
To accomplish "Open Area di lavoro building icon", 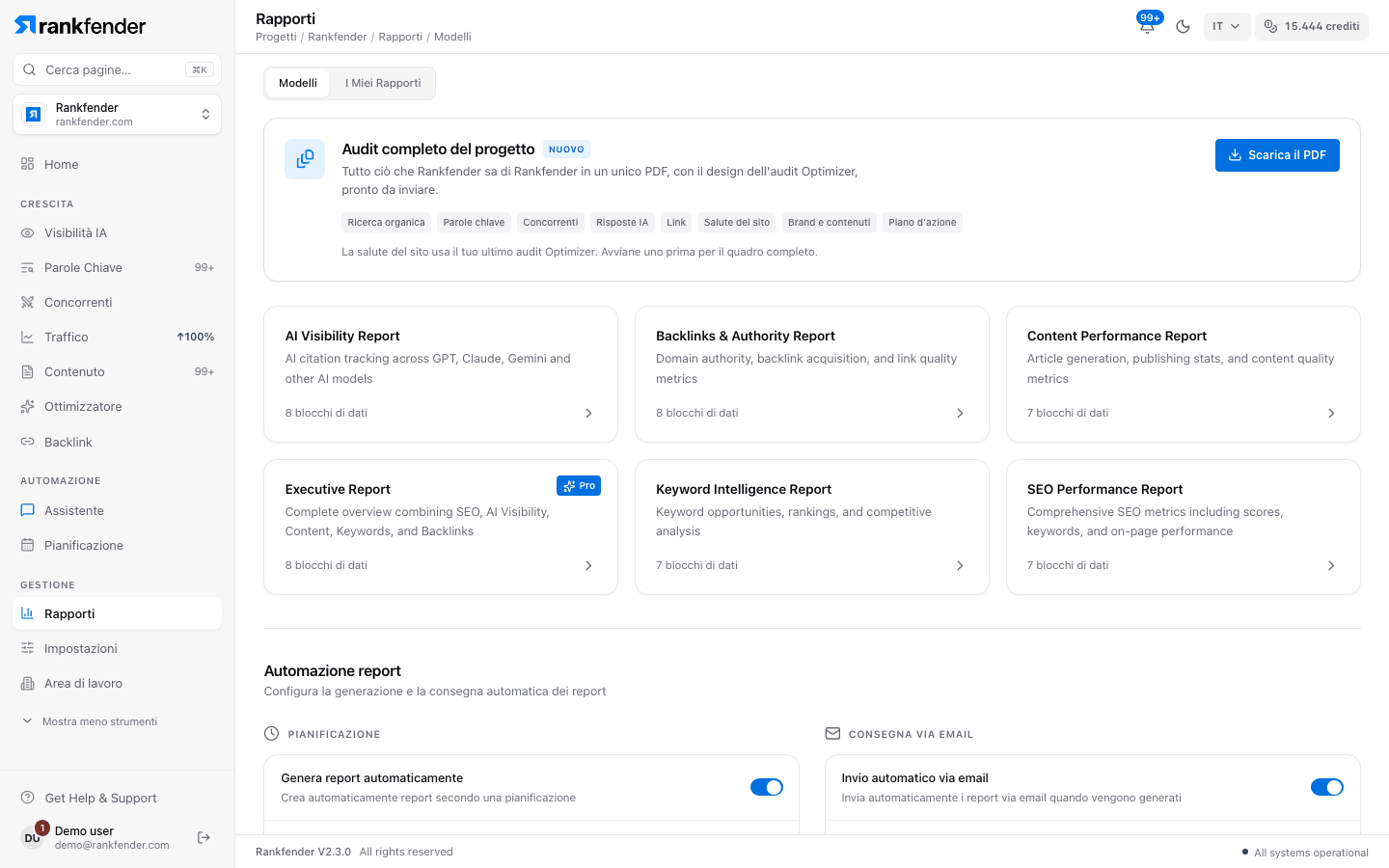I will (x=27, y=683).
